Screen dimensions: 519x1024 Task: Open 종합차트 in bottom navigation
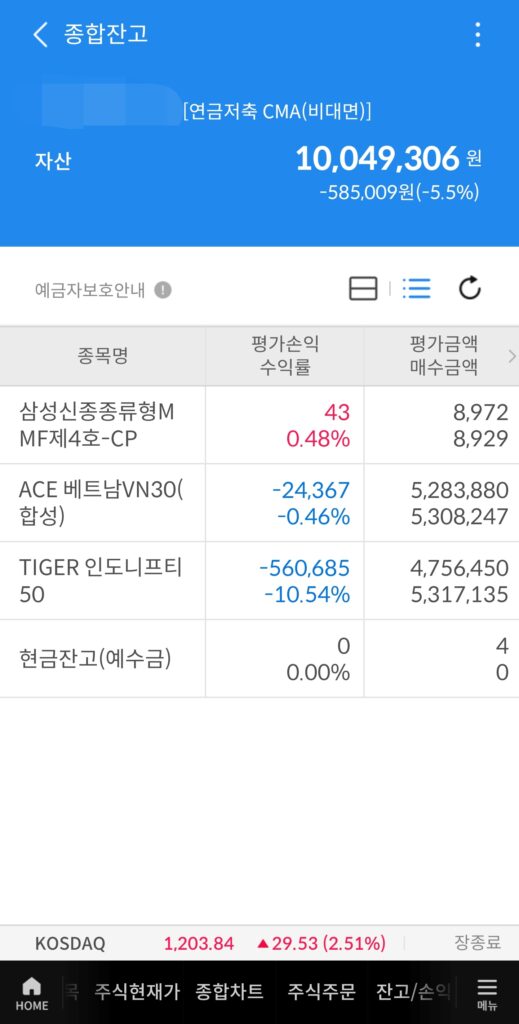coord(229,991)
